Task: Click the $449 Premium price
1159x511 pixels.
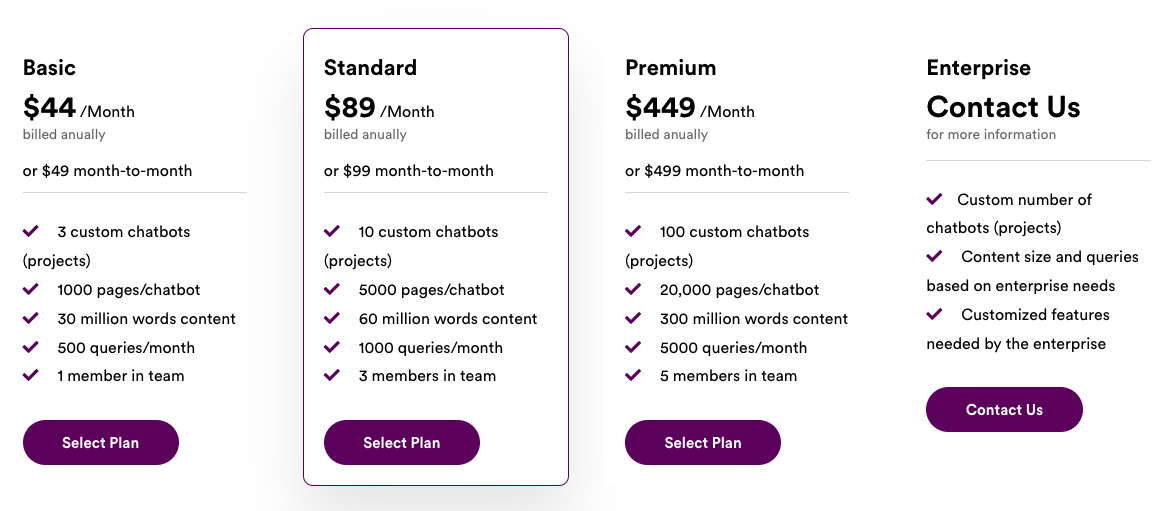Action: pyautogui.click(x=660, y=107)
